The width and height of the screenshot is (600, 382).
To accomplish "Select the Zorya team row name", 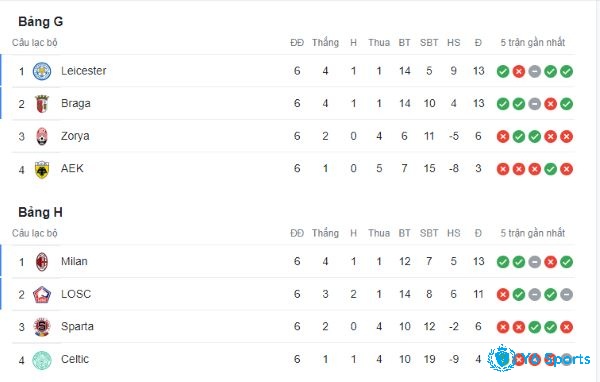I will click(75, 136).
